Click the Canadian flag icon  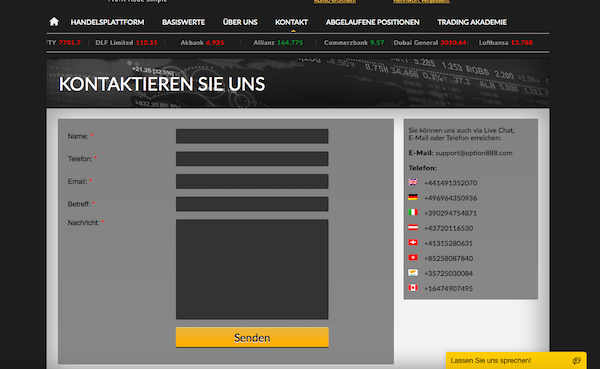pyautogui.click(x=413, y=288)
